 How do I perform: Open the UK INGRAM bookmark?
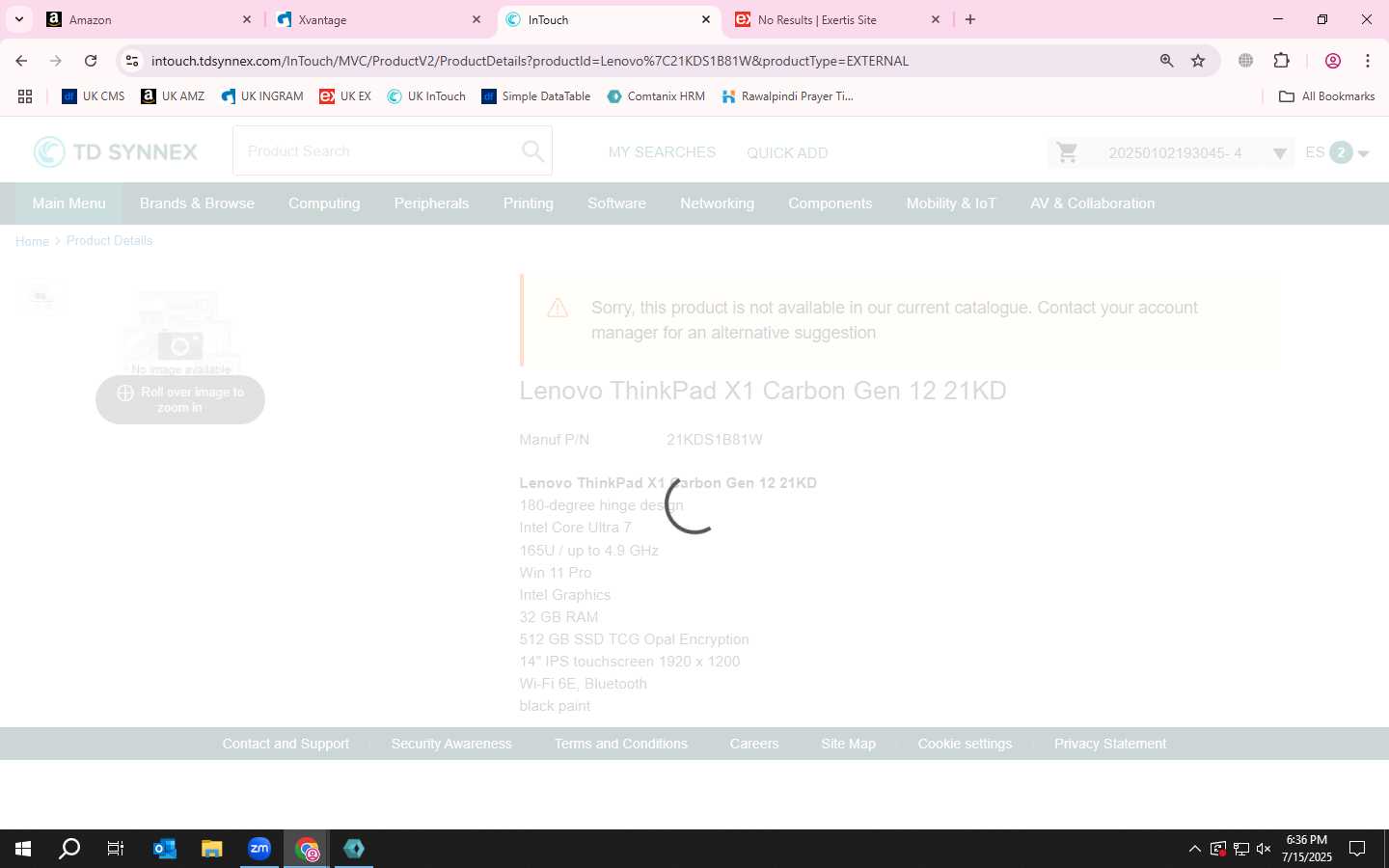[261, 96]
